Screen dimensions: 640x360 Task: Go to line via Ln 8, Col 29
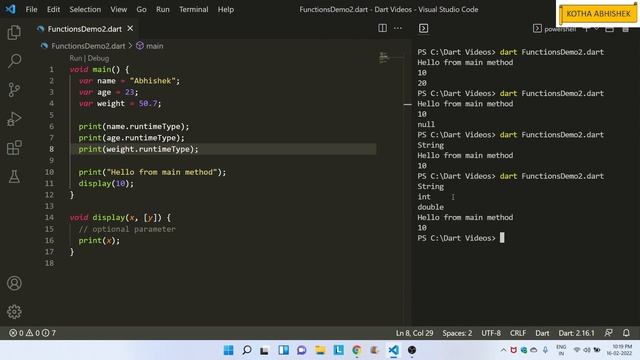click(x=414, y=333)
